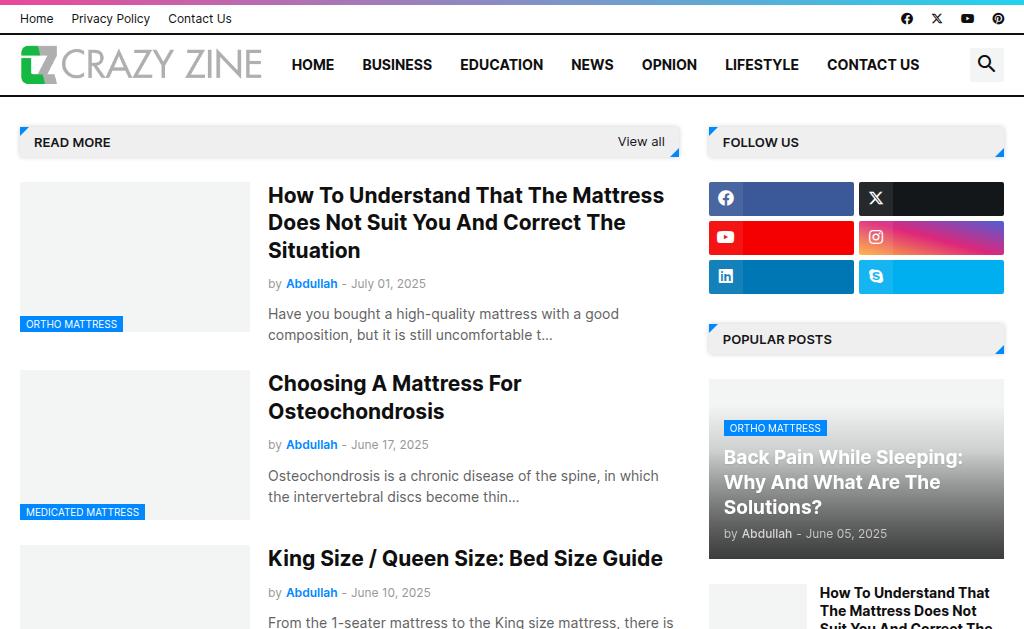The image size is (1024, 629).
Task: Follow on Facebook in Follow Us widget
Action: tap(781, 199)
